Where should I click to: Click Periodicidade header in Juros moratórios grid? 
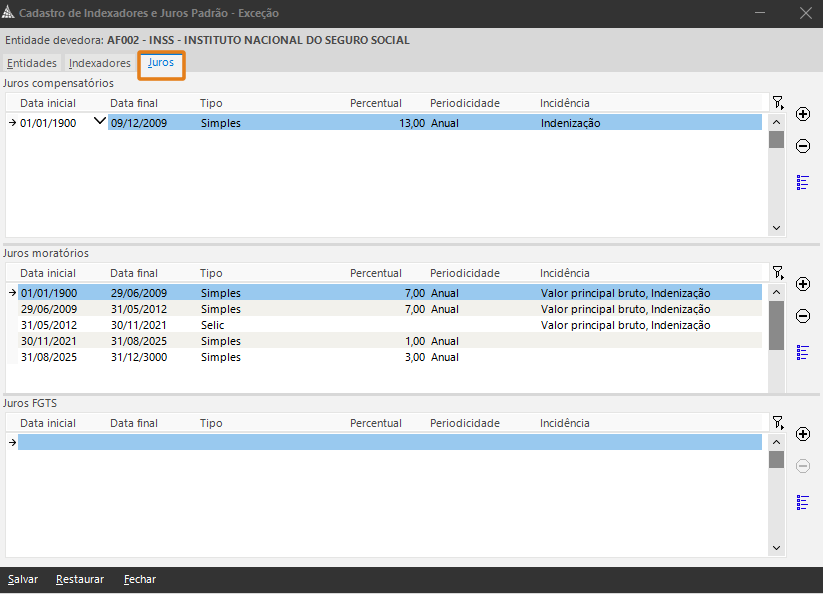(x=465, y=273)
